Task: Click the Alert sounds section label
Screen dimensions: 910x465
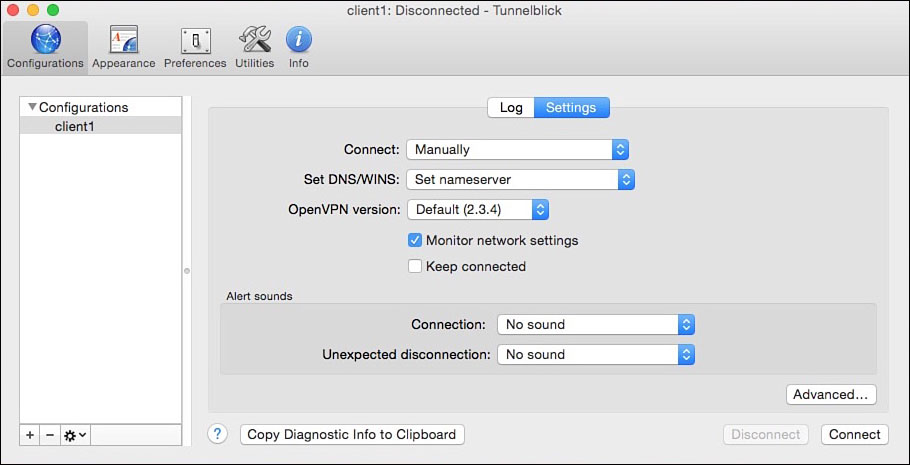Action: (259, 296)
